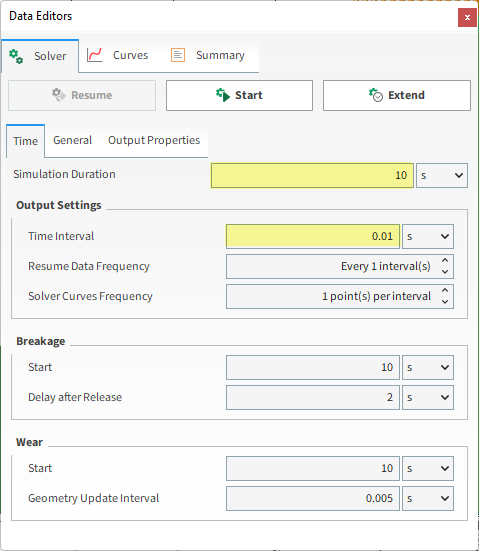The height and width of the screenshot is (551, 479).
Task: Click the Curves chart icon
Action: click(x=95, y=55)
